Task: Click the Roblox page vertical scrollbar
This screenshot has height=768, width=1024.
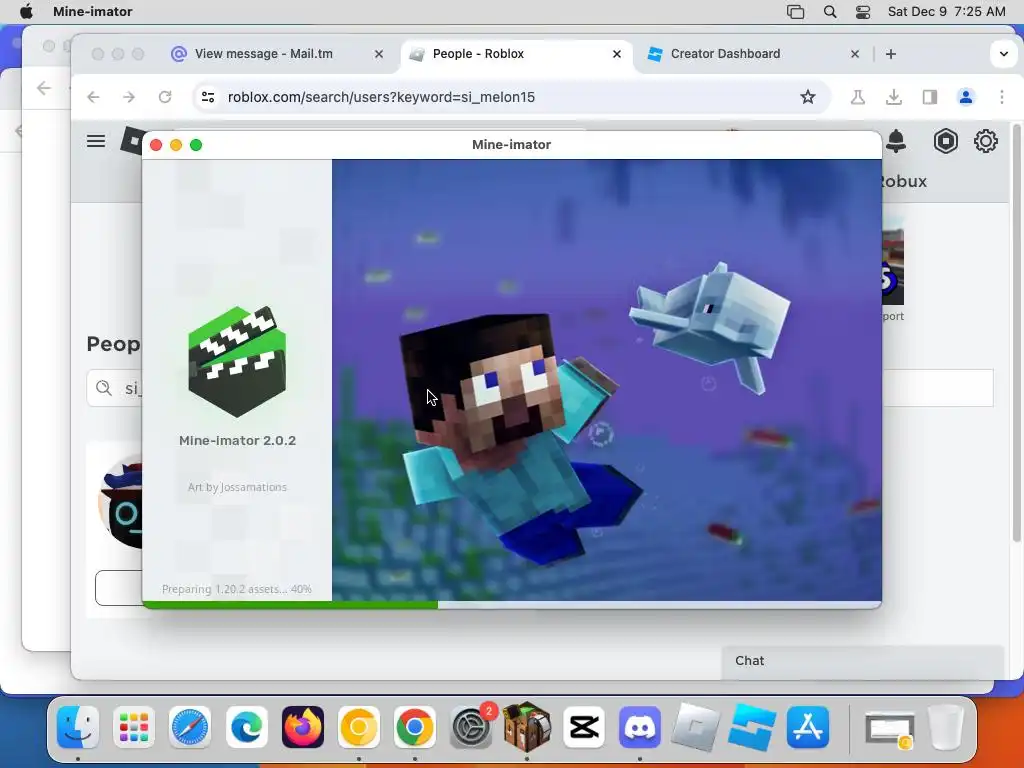Action: click(1016, 333)
